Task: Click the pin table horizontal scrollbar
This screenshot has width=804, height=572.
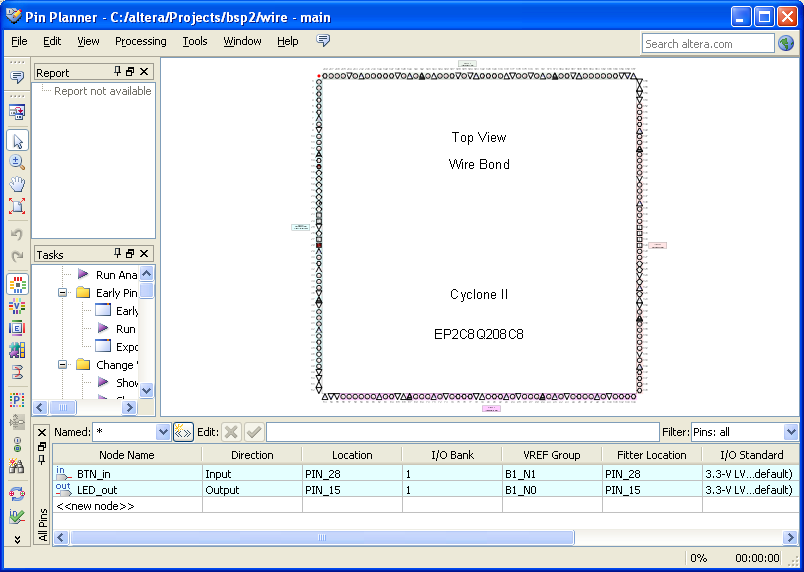Action: point(322,538)
